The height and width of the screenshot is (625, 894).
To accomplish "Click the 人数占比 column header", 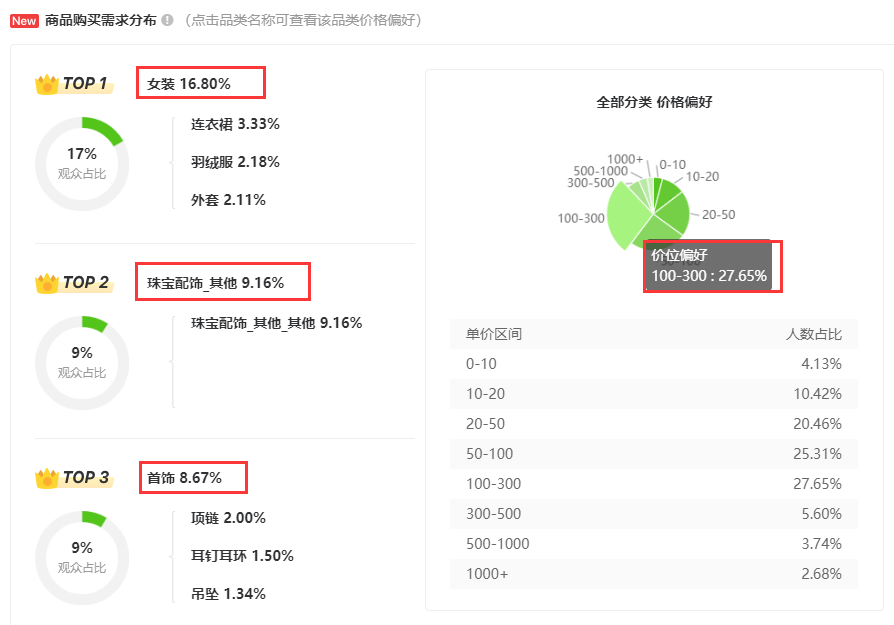I will point(814,334).
